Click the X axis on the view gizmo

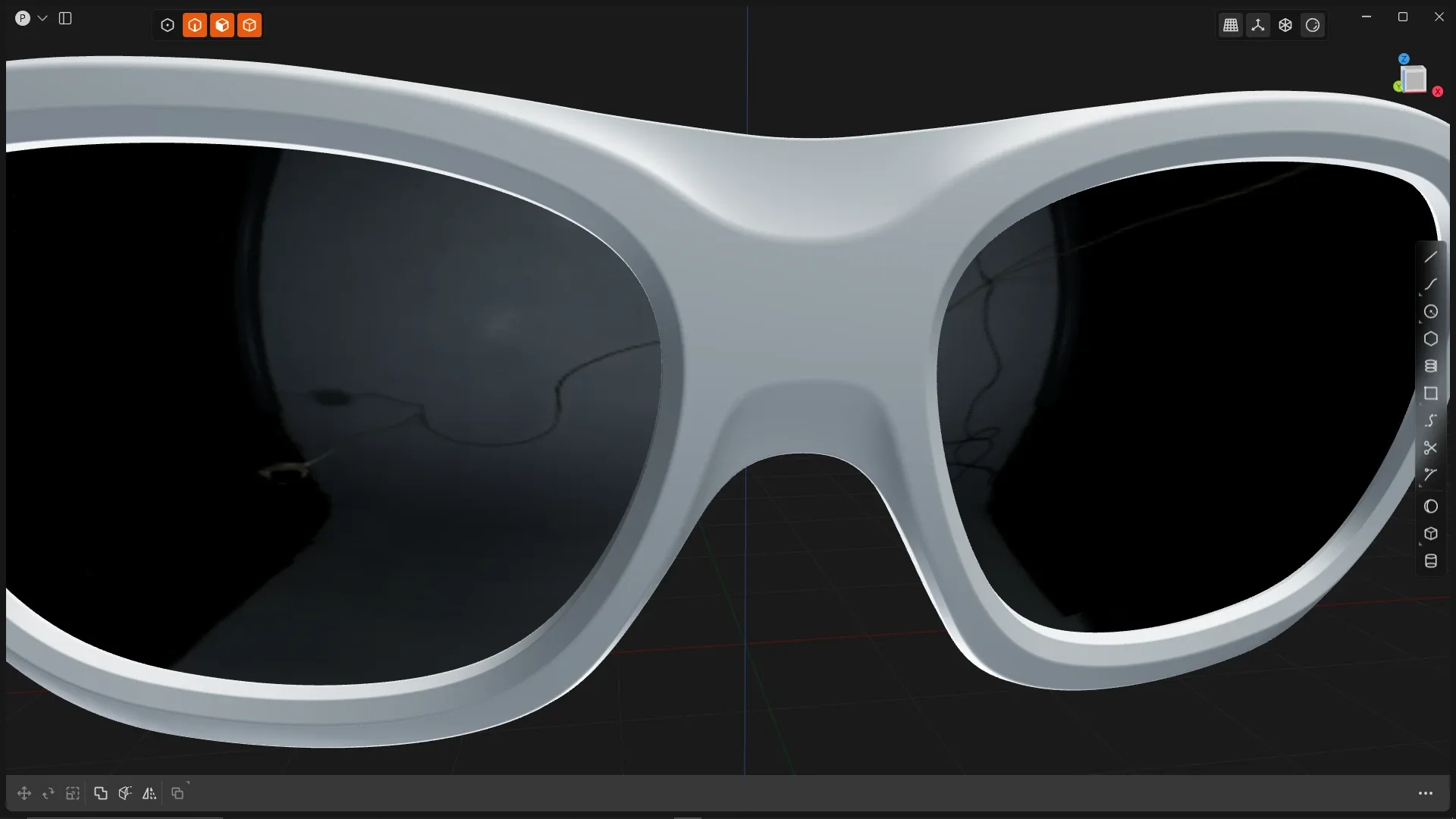click(x=1437, y=91)
